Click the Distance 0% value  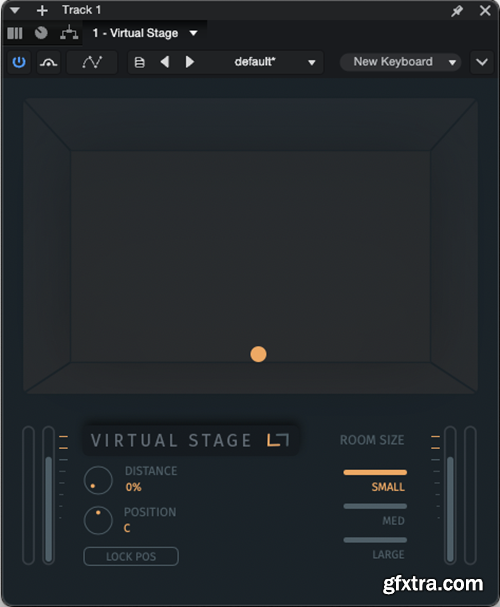pyautogui.click(x=133, y=487)
